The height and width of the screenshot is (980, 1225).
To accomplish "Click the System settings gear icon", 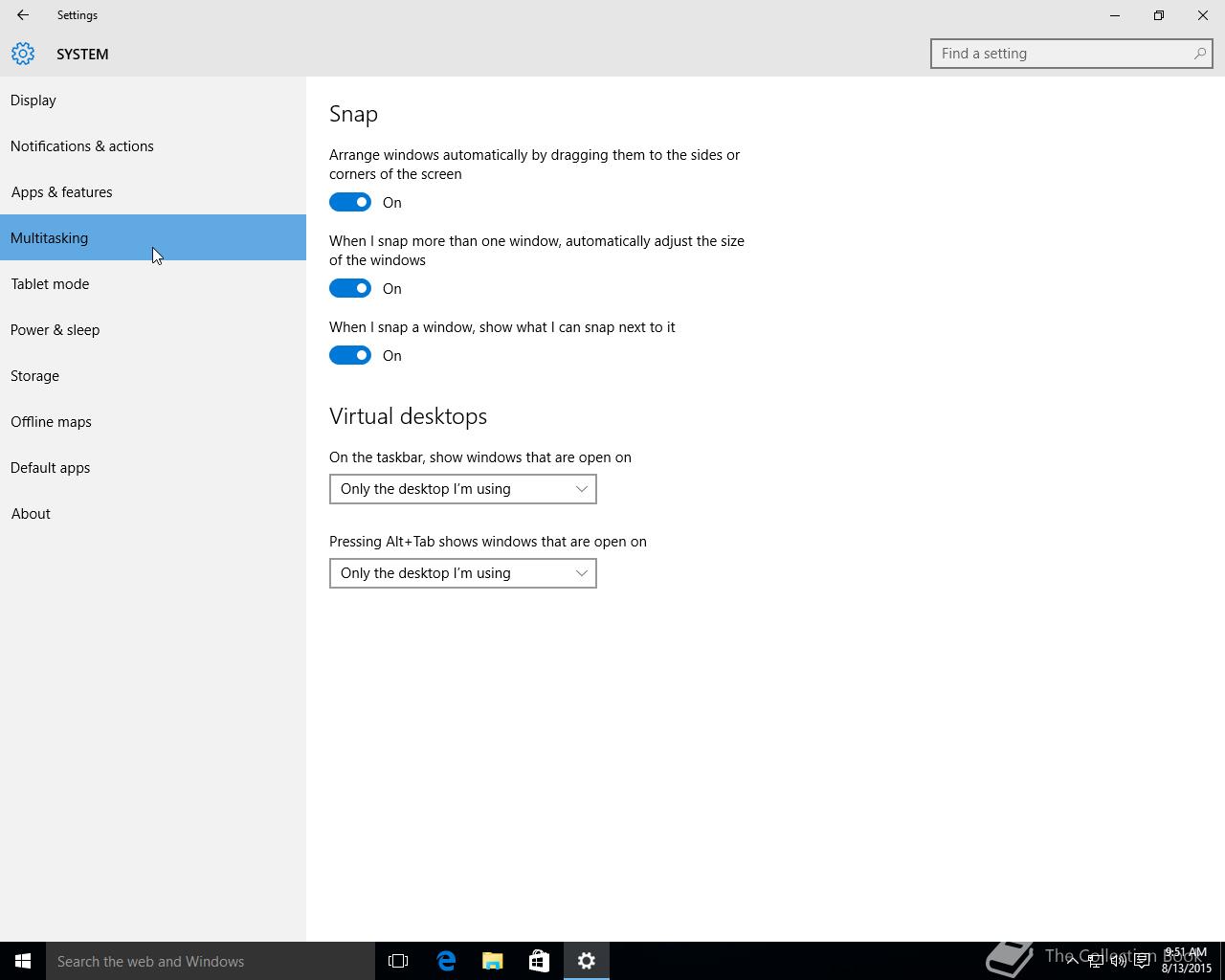I will (23, 54).
